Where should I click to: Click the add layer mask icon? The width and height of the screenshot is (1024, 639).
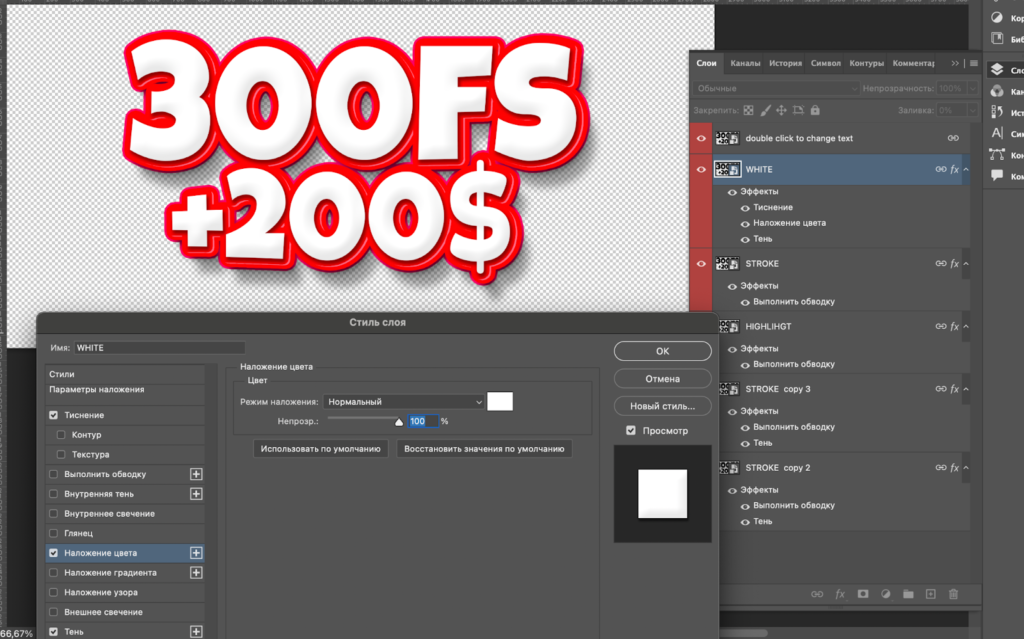862,594
